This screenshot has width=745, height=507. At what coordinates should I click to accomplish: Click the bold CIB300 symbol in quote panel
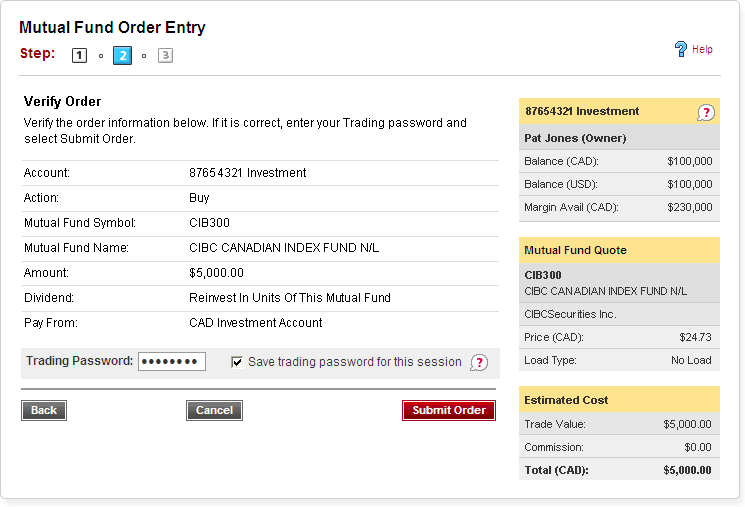pos(544,275)
